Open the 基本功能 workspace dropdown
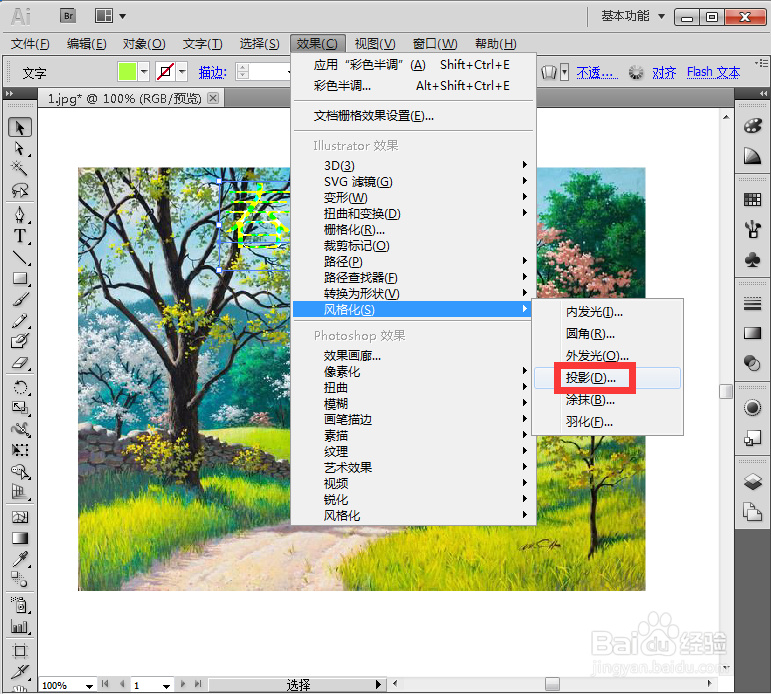 (x=633, y=16)
